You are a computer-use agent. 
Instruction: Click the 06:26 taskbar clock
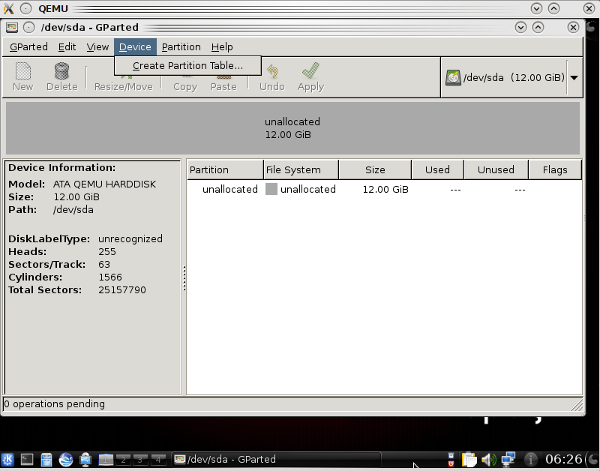pyautogui.click(x=563, y=459)
